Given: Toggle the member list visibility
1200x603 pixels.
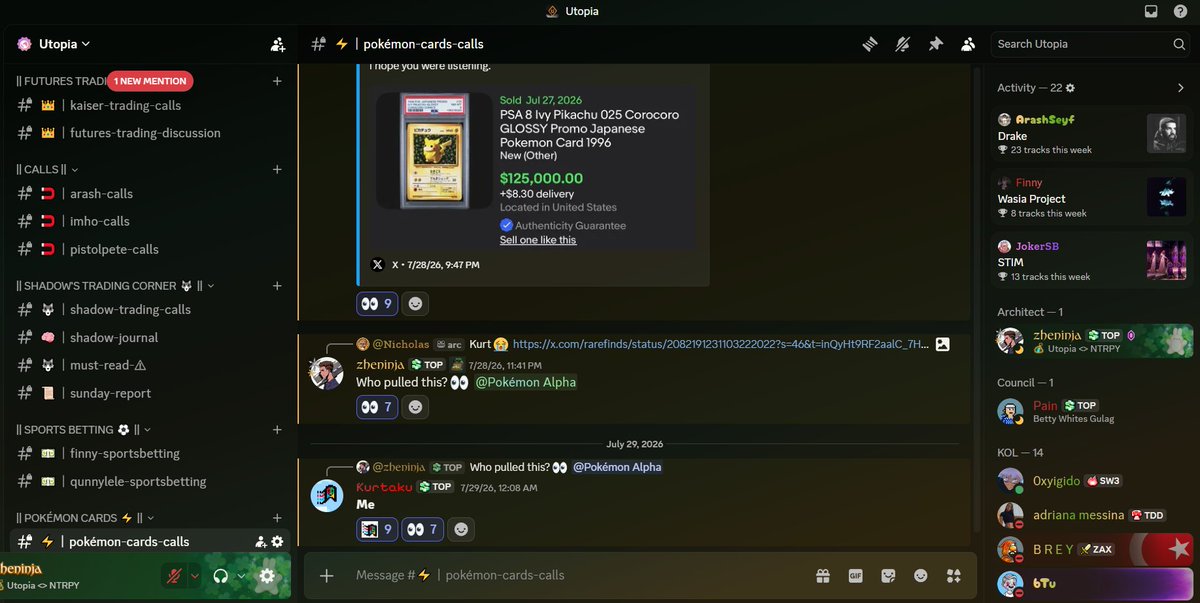Looking at the screenshot, I should (x=968, y=44).
